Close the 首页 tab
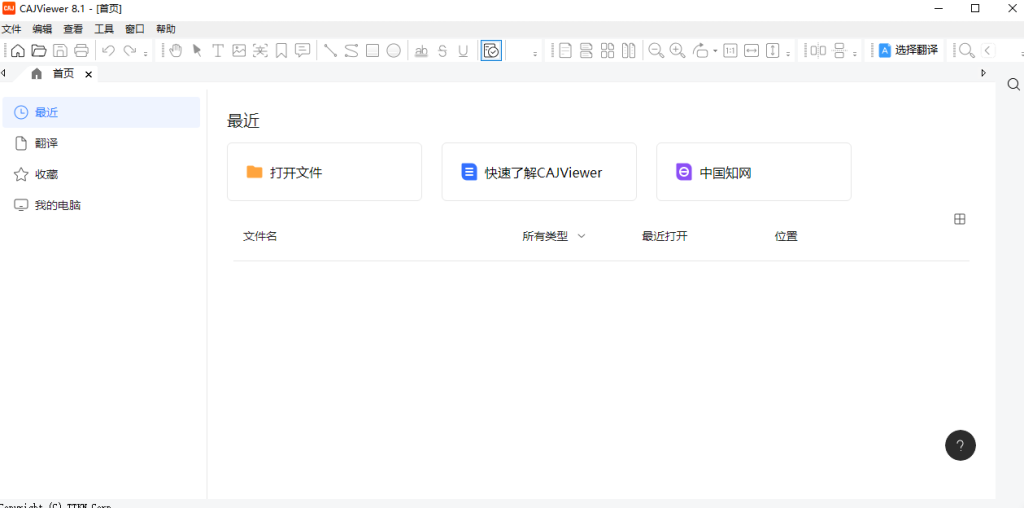This screenshot has height=508, width=1024. tap(89, 74)
